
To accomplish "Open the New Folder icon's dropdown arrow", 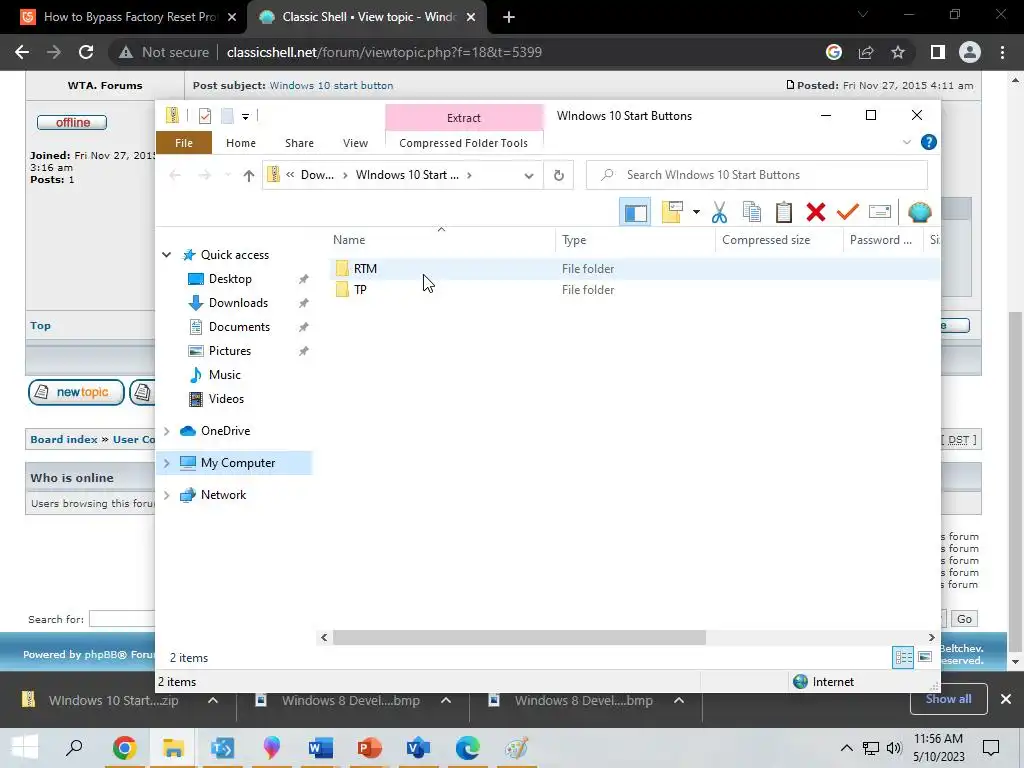I will pyautogui.click(x=696, y=212).
